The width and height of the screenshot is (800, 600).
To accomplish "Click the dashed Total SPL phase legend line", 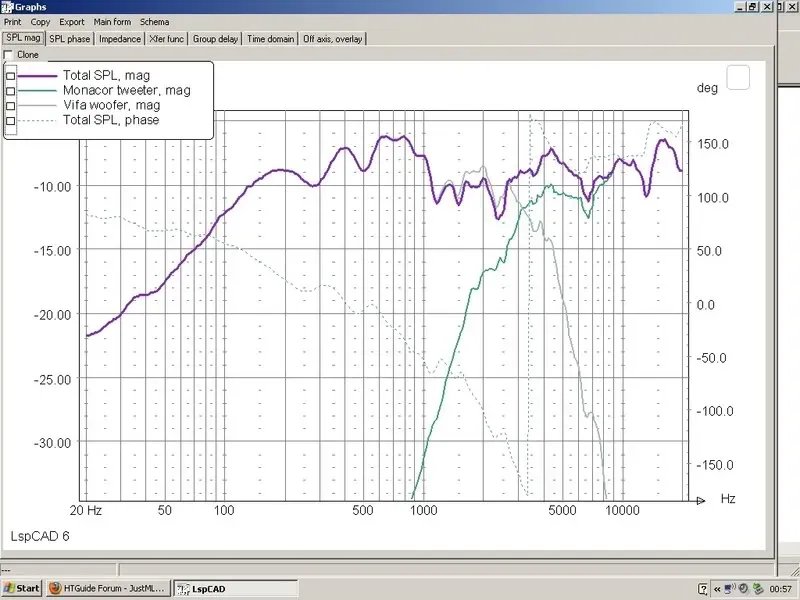I will 37,120.
